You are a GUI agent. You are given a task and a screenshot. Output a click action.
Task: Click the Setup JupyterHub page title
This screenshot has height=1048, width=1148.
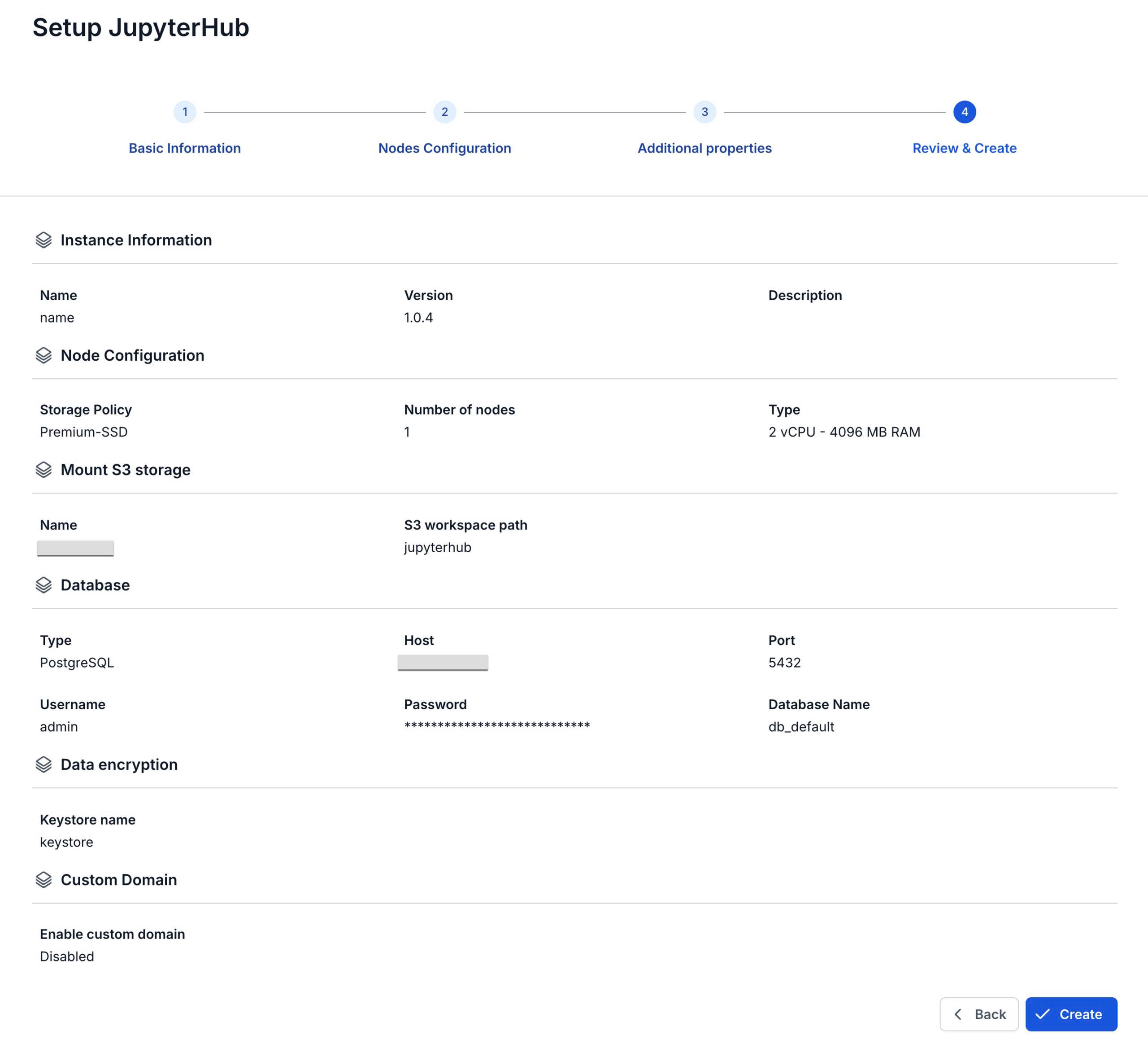141,27
